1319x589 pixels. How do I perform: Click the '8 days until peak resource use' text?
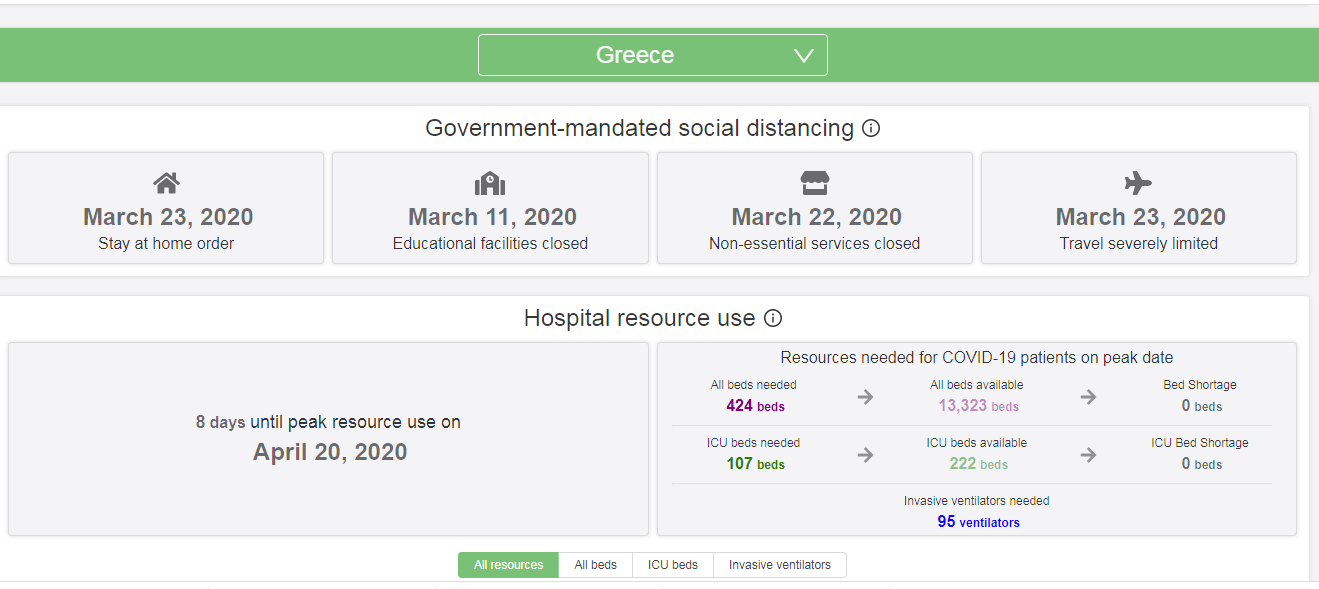click(328, 422)
